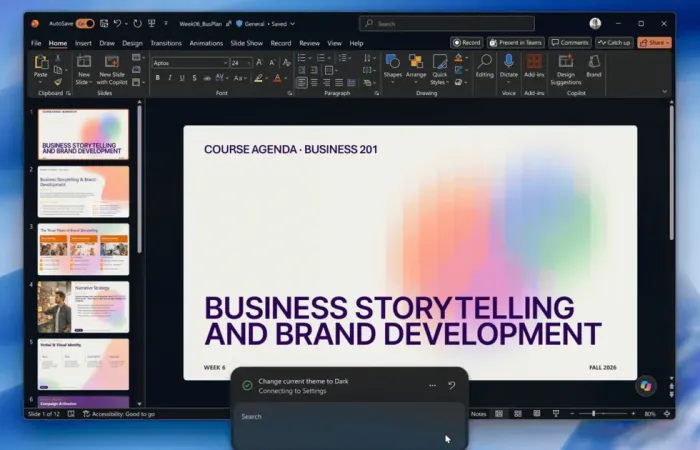
Task: Clear all formatting icon
Action: [287, 63]
